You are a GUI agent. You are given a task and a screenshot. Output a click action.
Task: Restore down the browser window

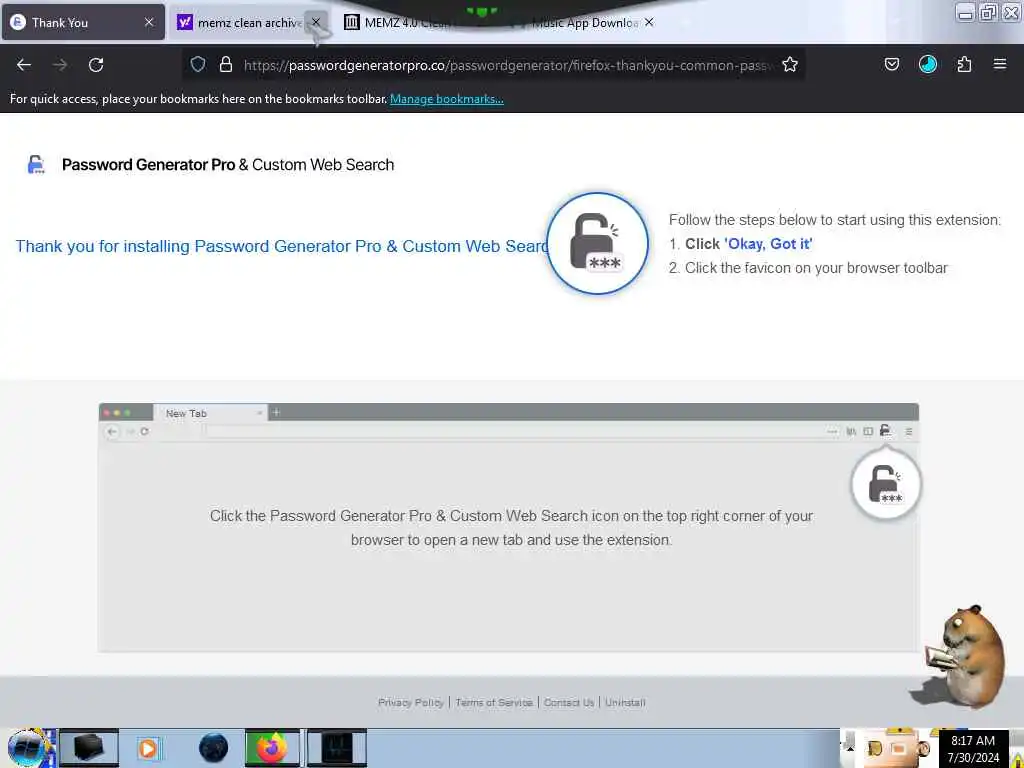click(989, 12)
